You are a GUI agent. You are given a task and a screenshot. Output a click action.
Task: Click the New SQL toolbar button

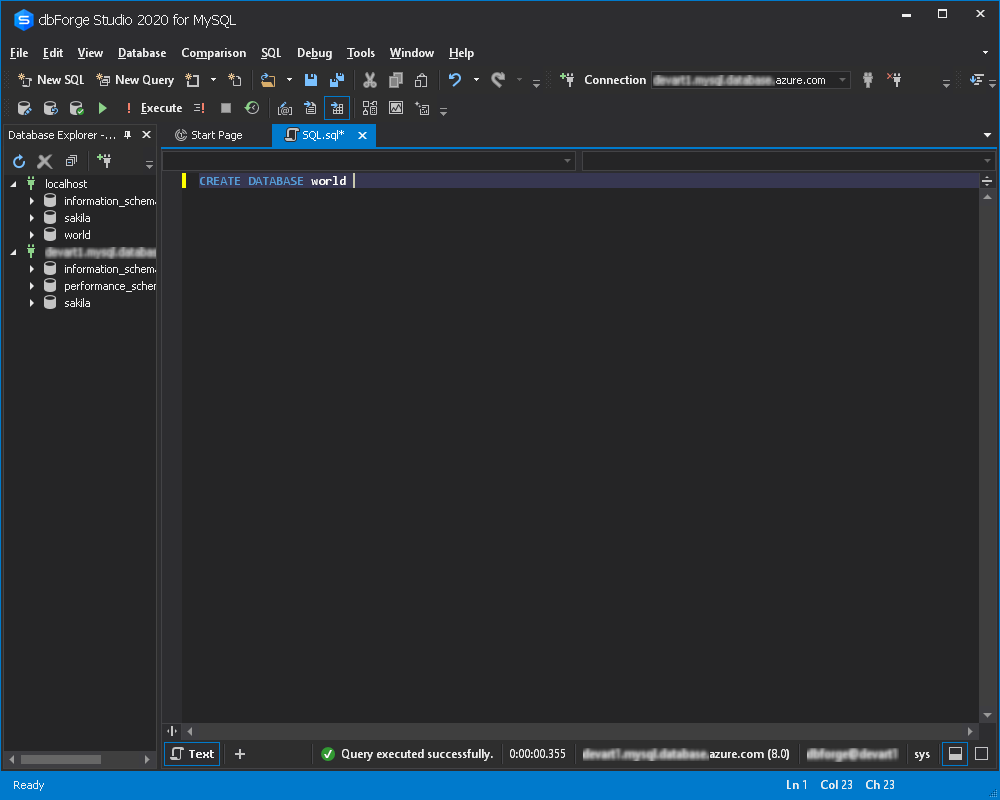tap(51, 80)
